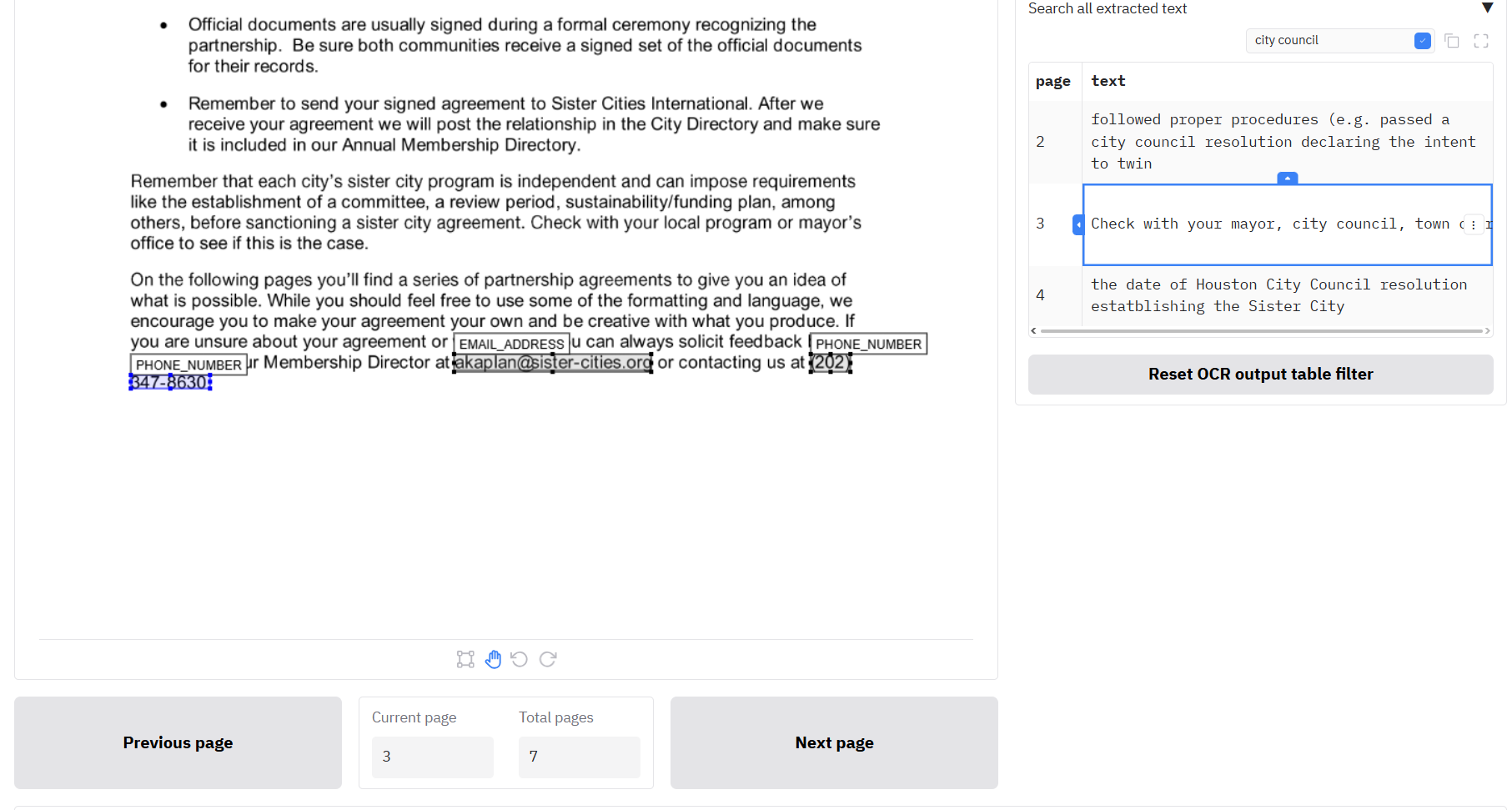The image size is (1512, 810).
Task: Click the redo arrow icon
Action: [548, 660]
